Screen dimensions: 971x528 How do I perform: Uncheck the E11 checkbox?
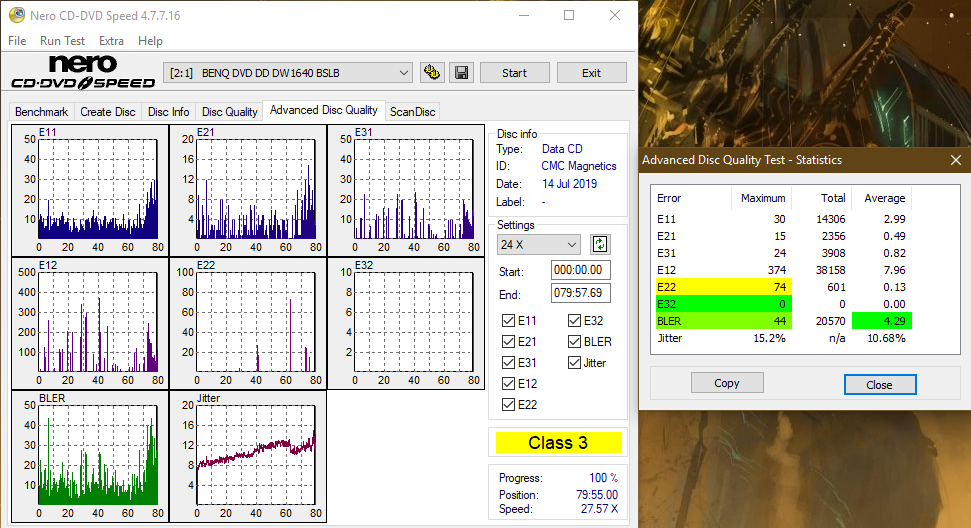[x=508, y=321]
